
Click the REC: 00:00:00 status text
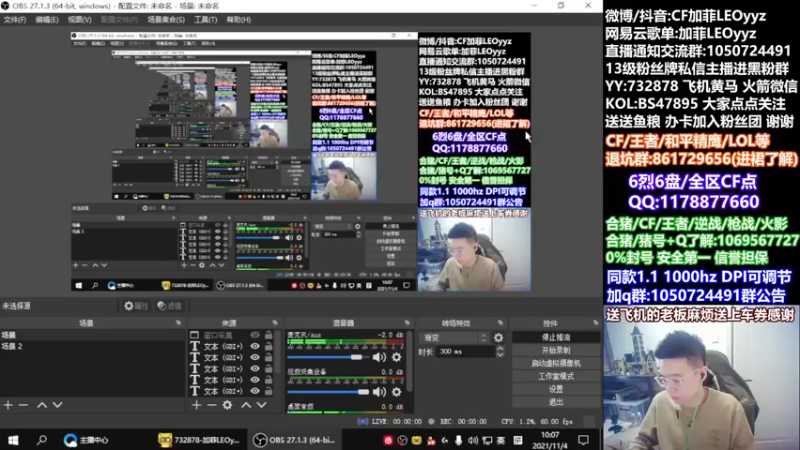(463, 421)
